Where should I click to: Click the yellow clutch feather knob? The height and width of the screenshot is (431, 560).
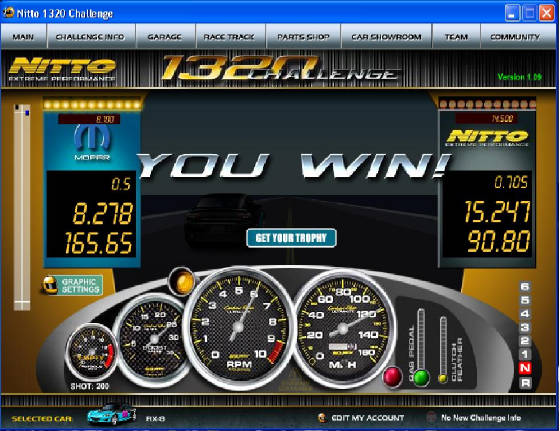click(x=443, y=379)
